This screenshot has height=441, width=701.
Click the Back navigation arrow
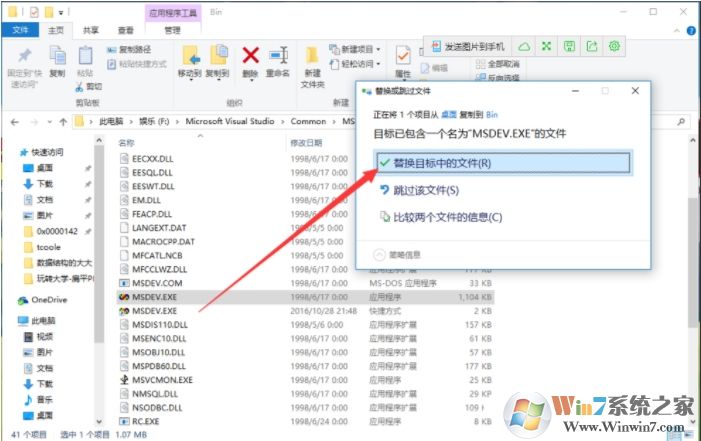coord(15,122)
